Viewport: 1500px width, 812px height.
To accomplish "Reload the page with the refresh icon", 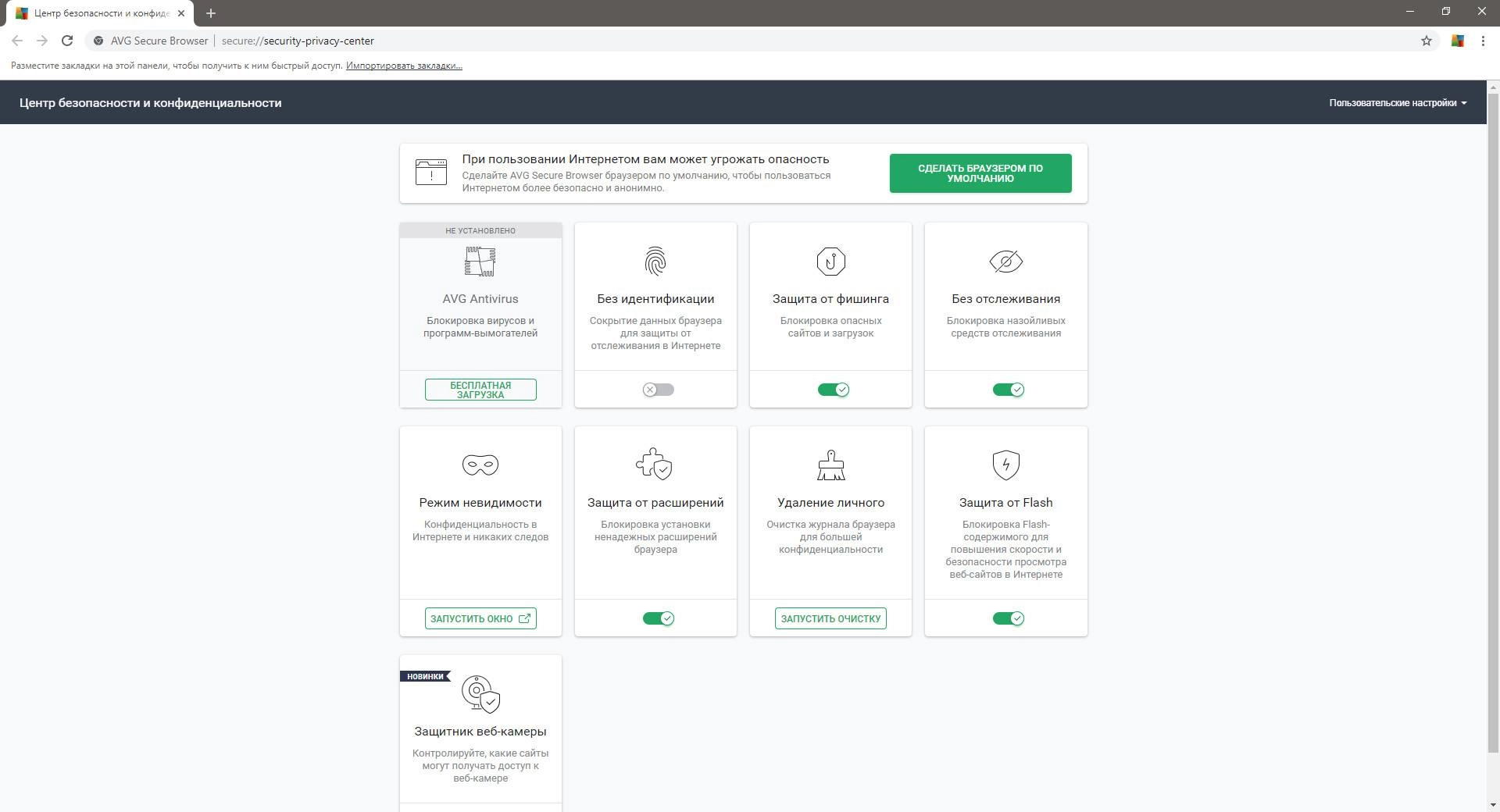I will tap(67, 41).
